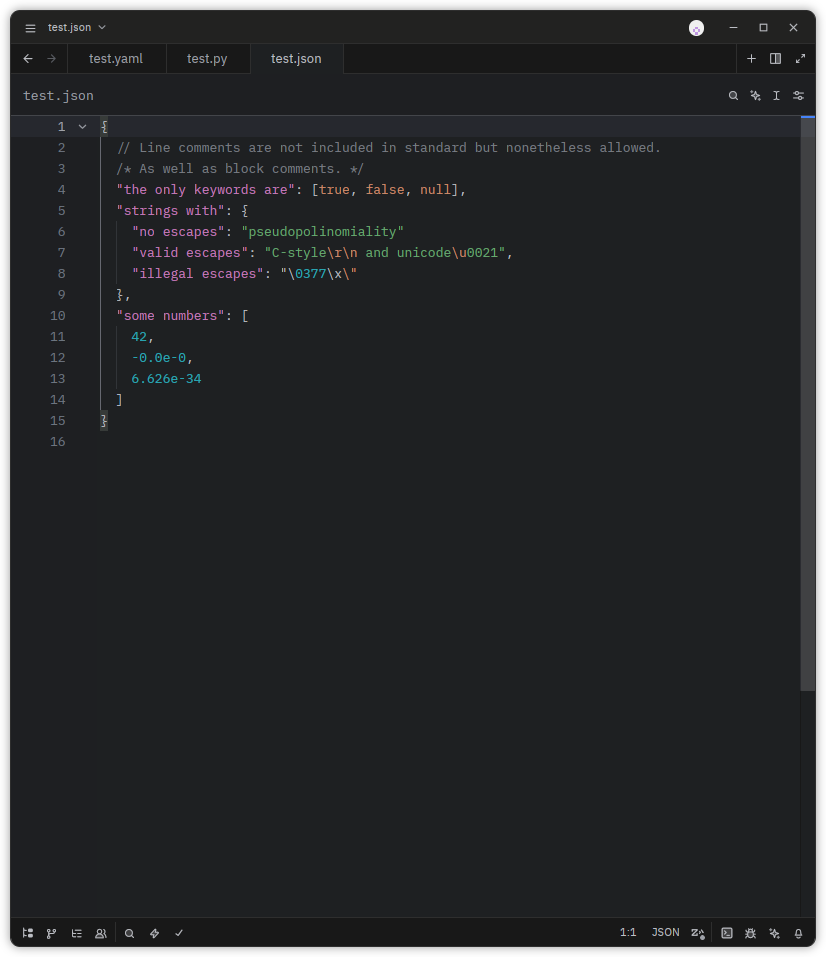Open the debugger panel bug icon

tap(750, 933)
